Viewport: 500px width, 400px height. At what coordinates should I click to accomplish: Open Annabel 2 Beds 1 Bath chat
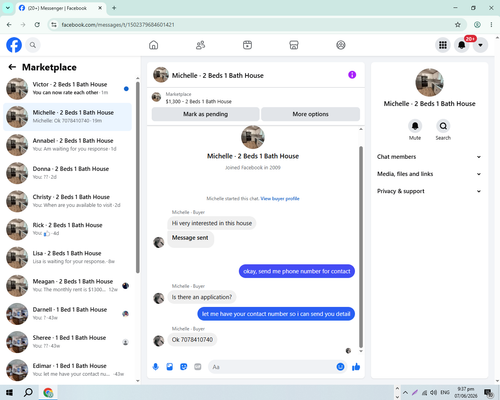tap(68, 145)
